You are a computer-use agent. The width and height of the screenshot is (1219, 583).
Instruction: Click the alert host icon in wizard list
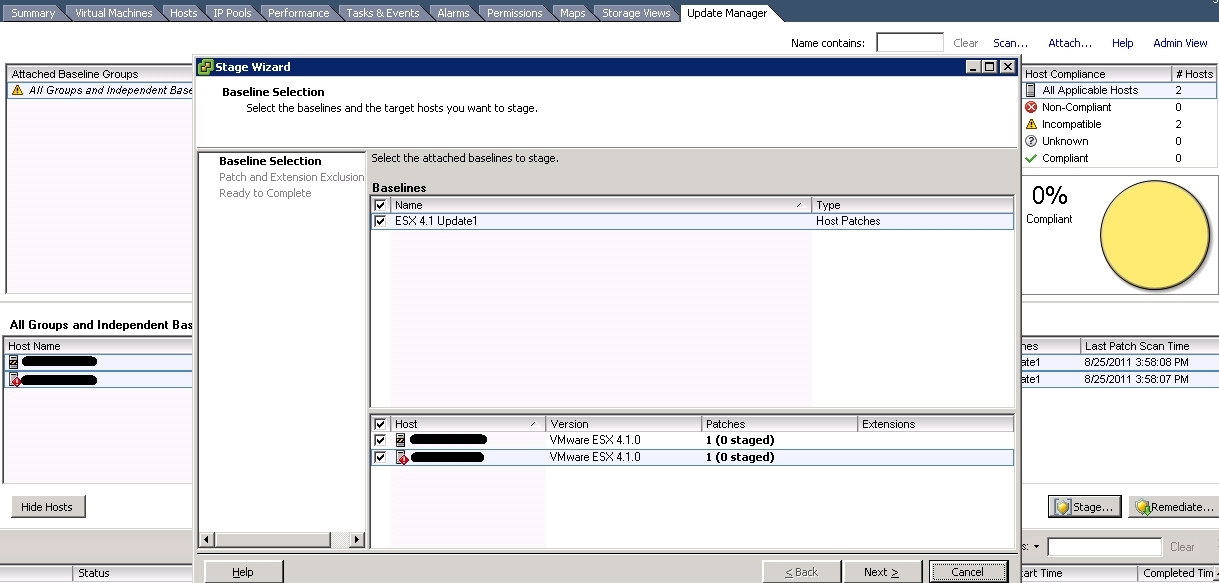401,457
